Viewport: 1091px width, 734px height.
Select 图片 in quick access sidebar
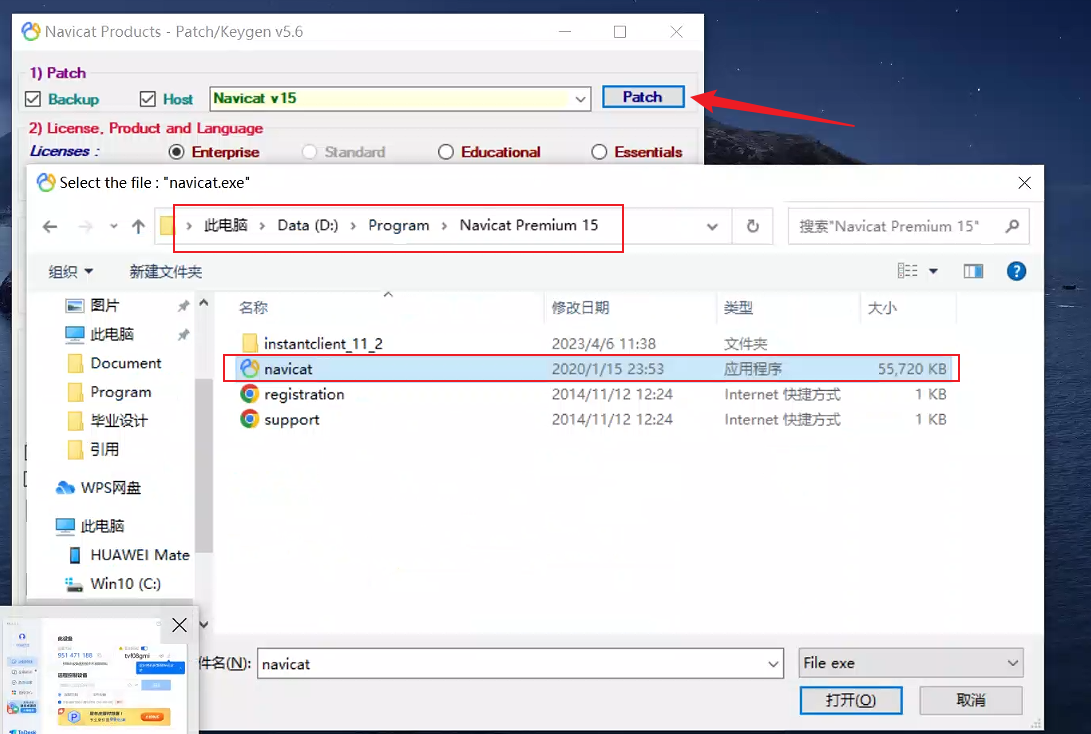[104, 305]
